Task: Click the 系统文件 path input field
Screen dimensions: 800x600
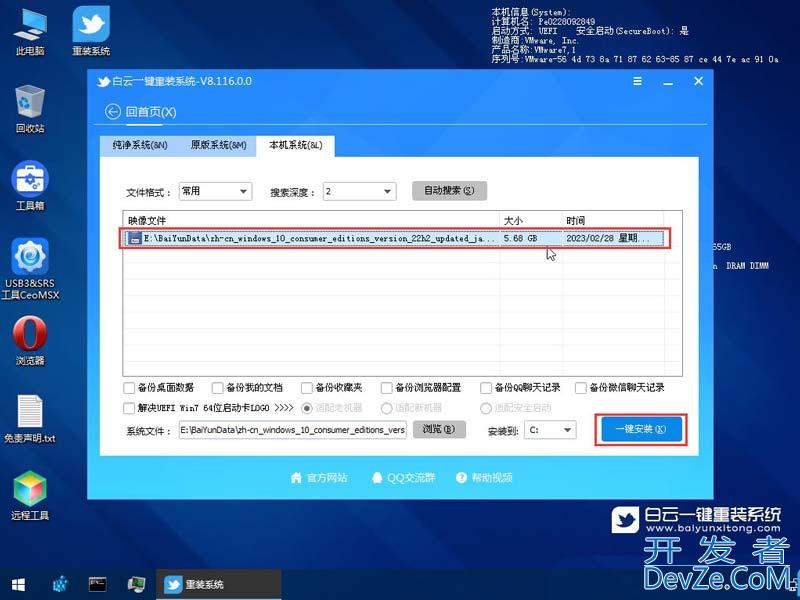Action: 293,430
